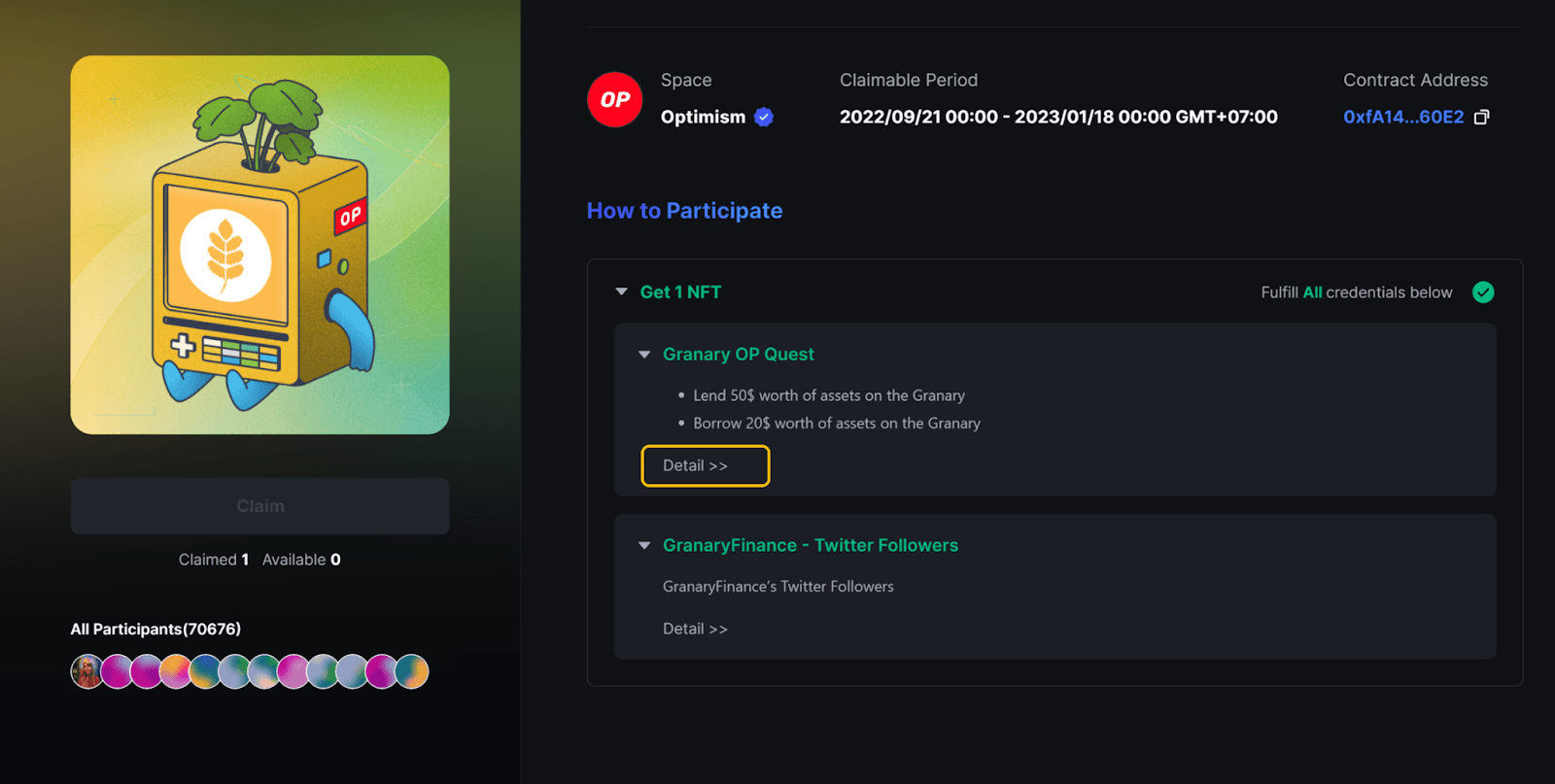The height and width of the screenshot is (784, 1555).
Task: Click 'Borrow 20$ worth of assets' line
Action: tap(837, 424)
